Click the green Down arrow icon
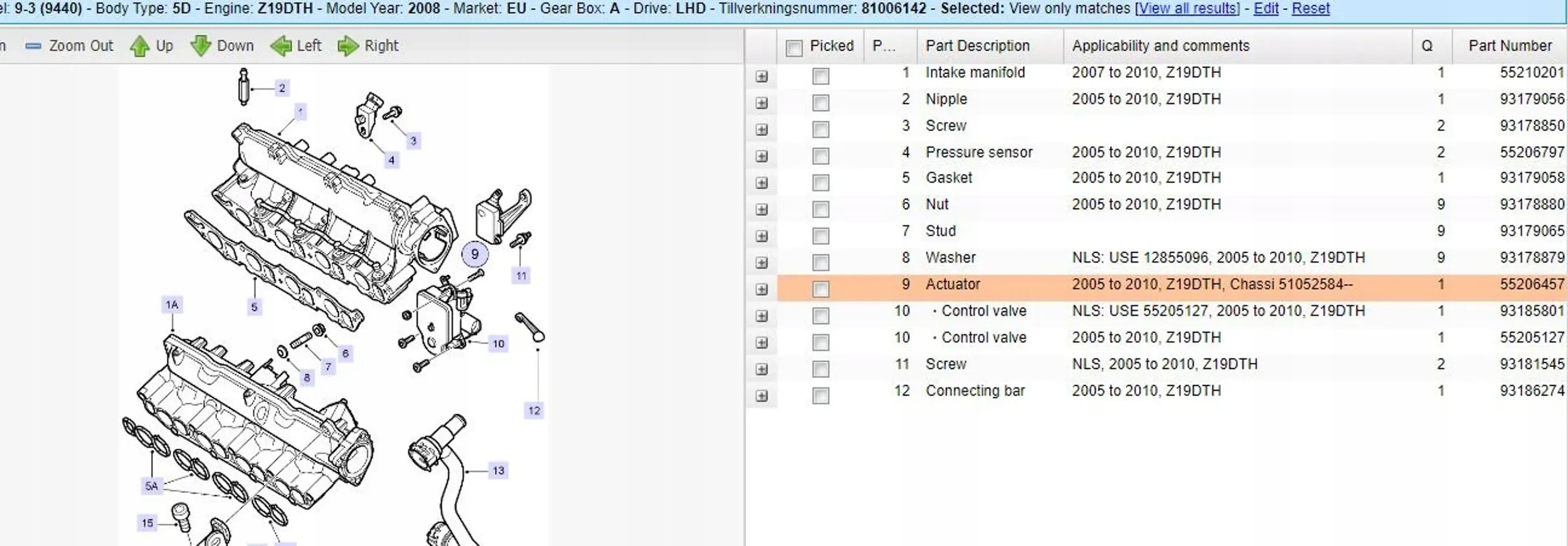1568x546 pixels. coord(201,46)
